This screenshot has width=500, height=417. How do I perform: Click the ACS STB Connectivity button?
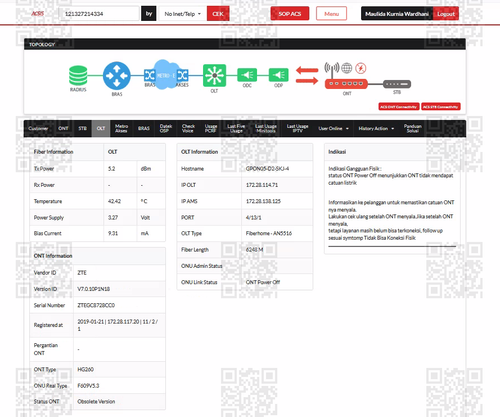[x=441, y=107]
